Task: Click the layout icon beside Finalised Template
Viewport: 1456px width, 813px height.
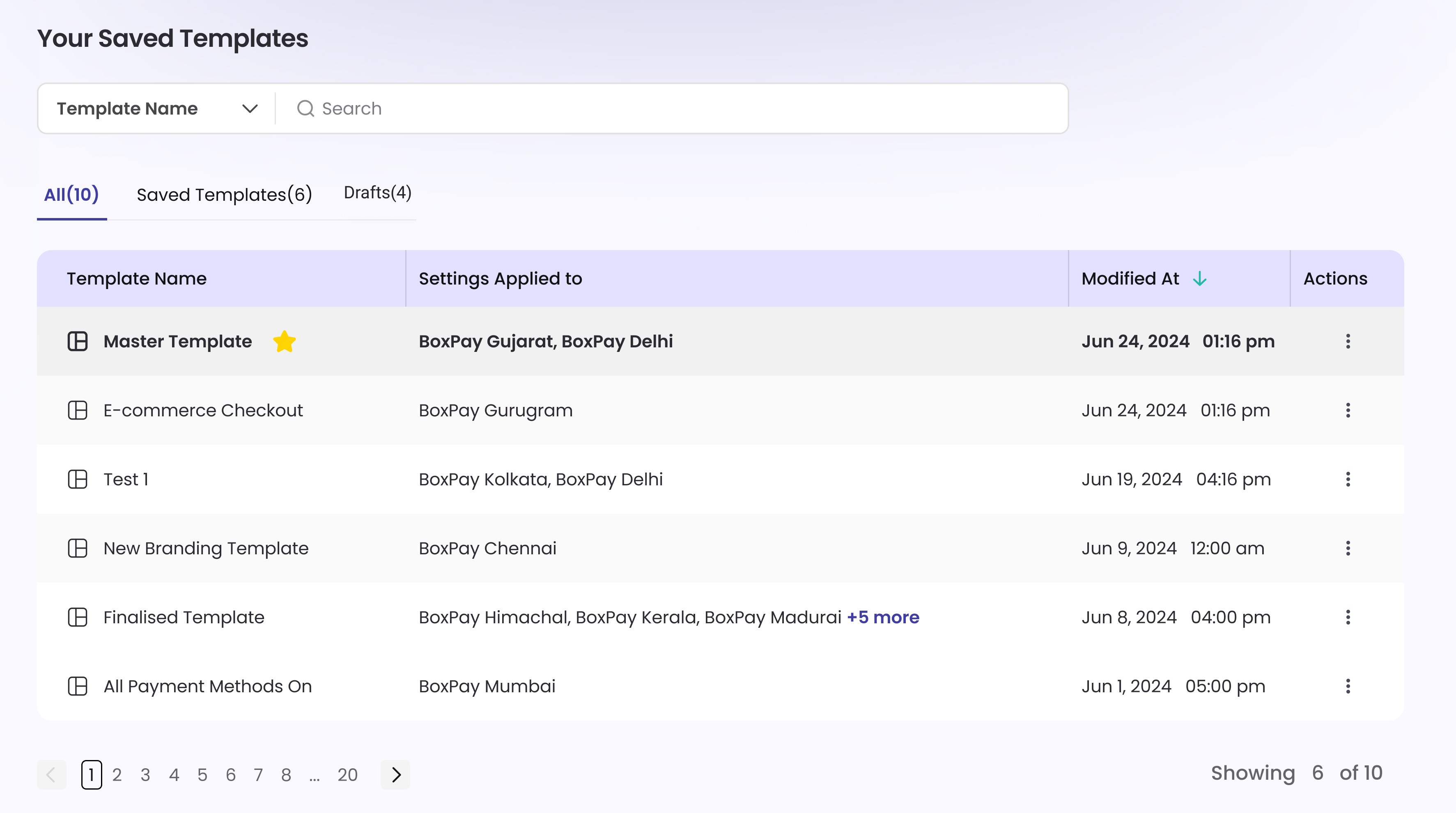Action: click(x=78, y=617)
